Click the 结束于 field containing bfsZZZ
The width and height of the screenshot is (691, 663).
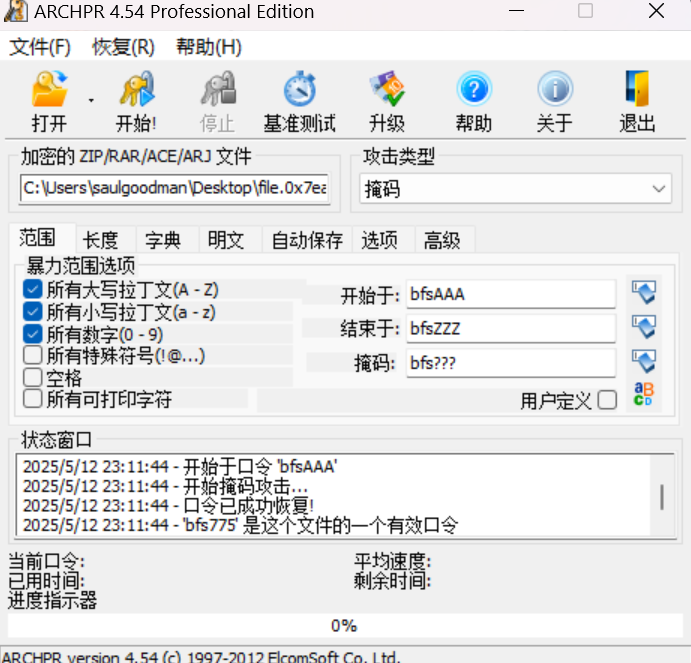(x=511, y=328)
